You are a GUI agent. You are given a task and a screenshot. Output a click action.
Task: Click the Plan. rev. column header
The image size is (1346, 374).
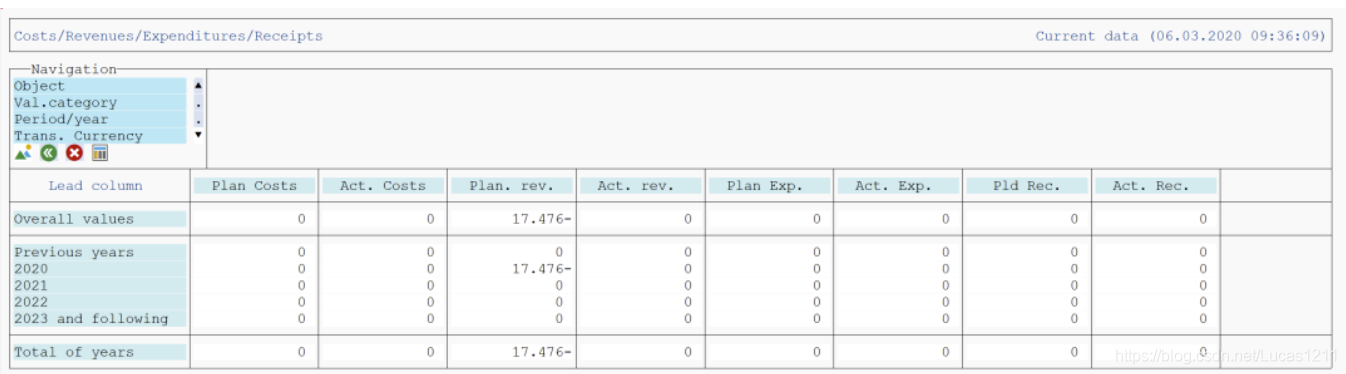click(x=512, y=186)
